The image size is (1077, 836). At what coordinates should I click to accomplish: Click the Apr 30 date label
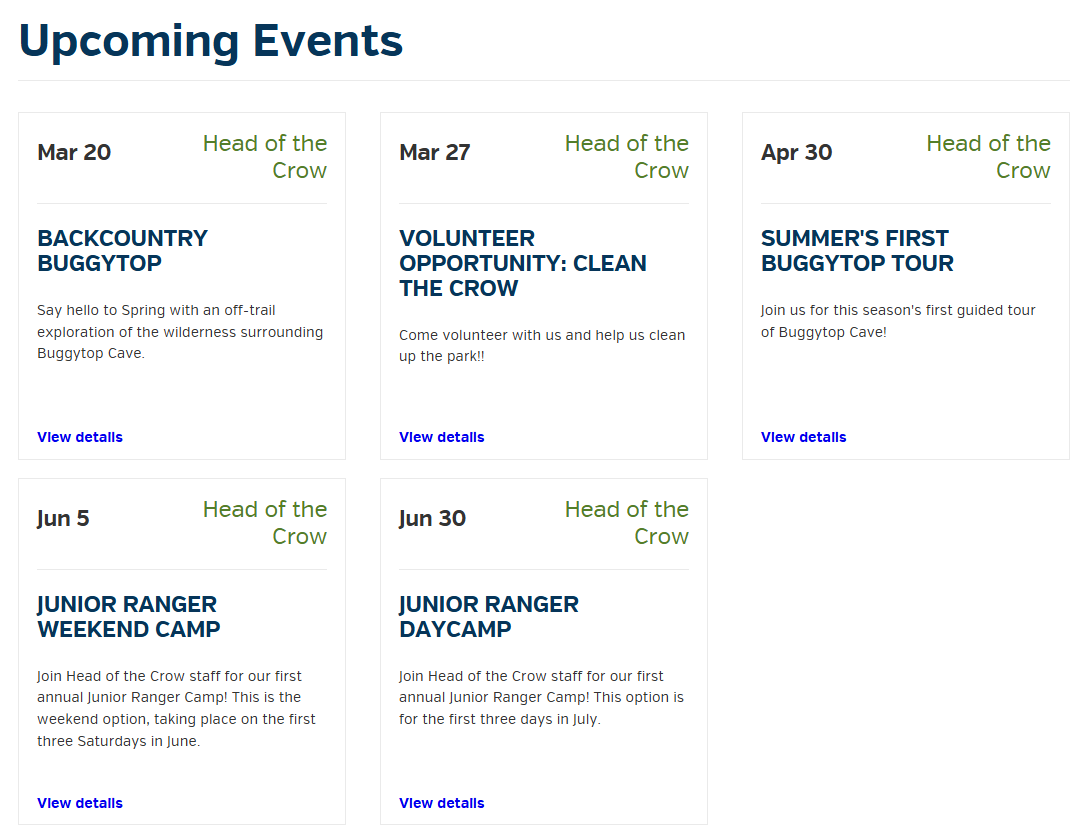(796, 152)
